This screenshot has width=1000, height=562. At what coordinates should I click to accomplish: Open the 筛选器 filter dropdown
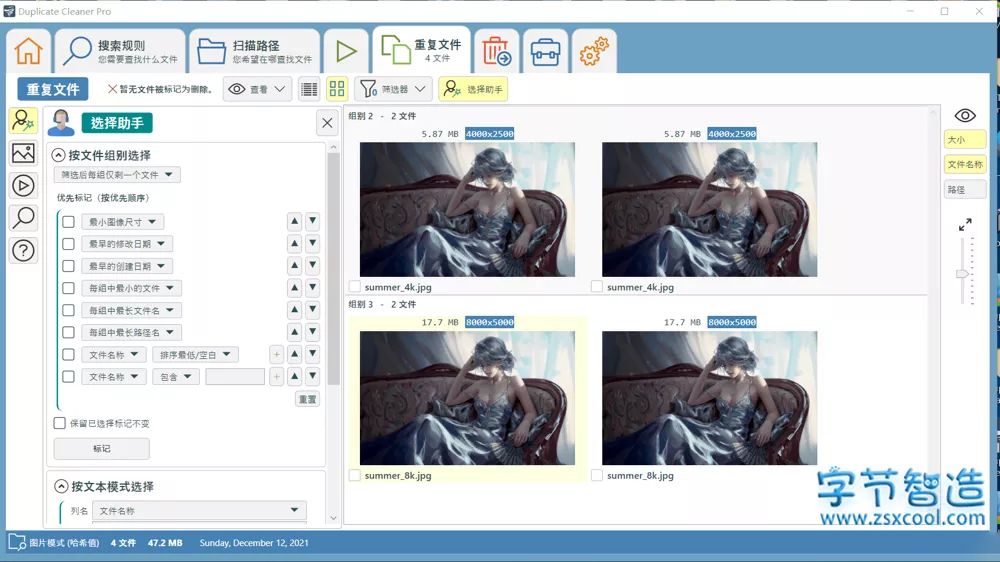[x=393, y=89]
